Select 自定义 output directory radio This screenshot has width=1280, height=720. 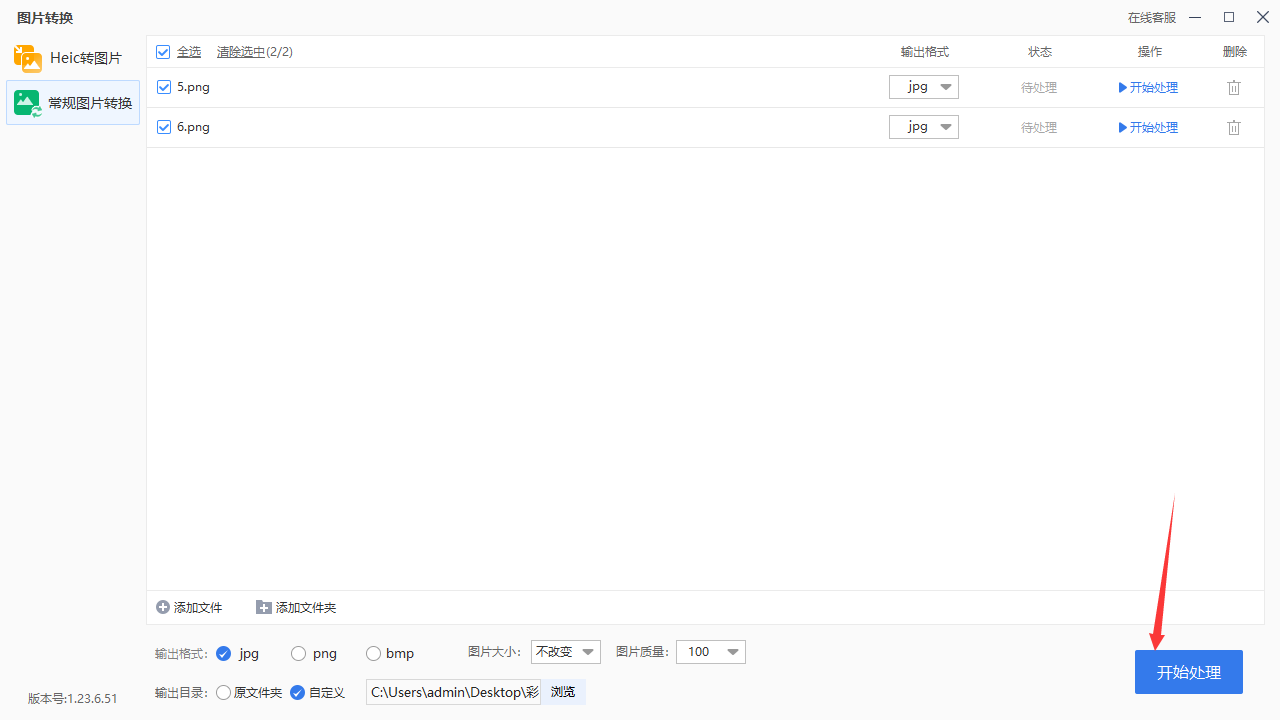[297, 692]
